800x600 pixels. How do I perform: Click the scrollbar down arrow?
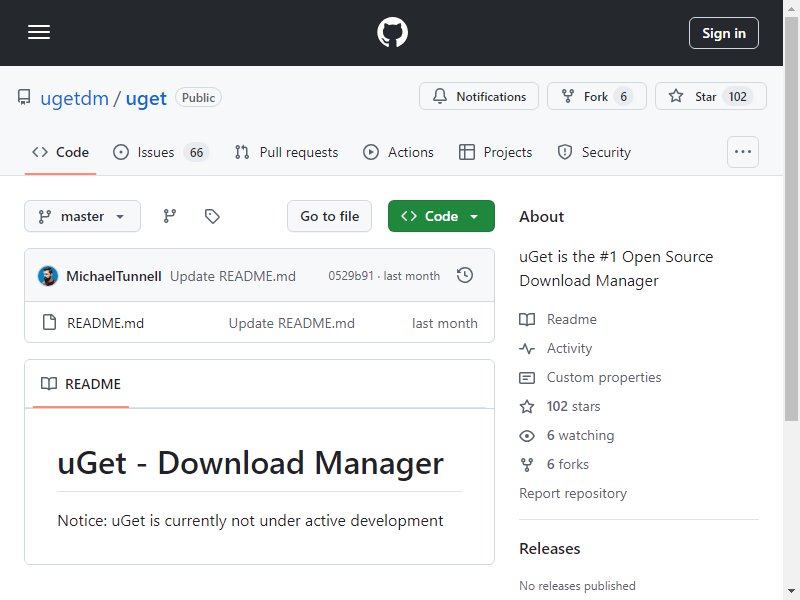point(791,592)
